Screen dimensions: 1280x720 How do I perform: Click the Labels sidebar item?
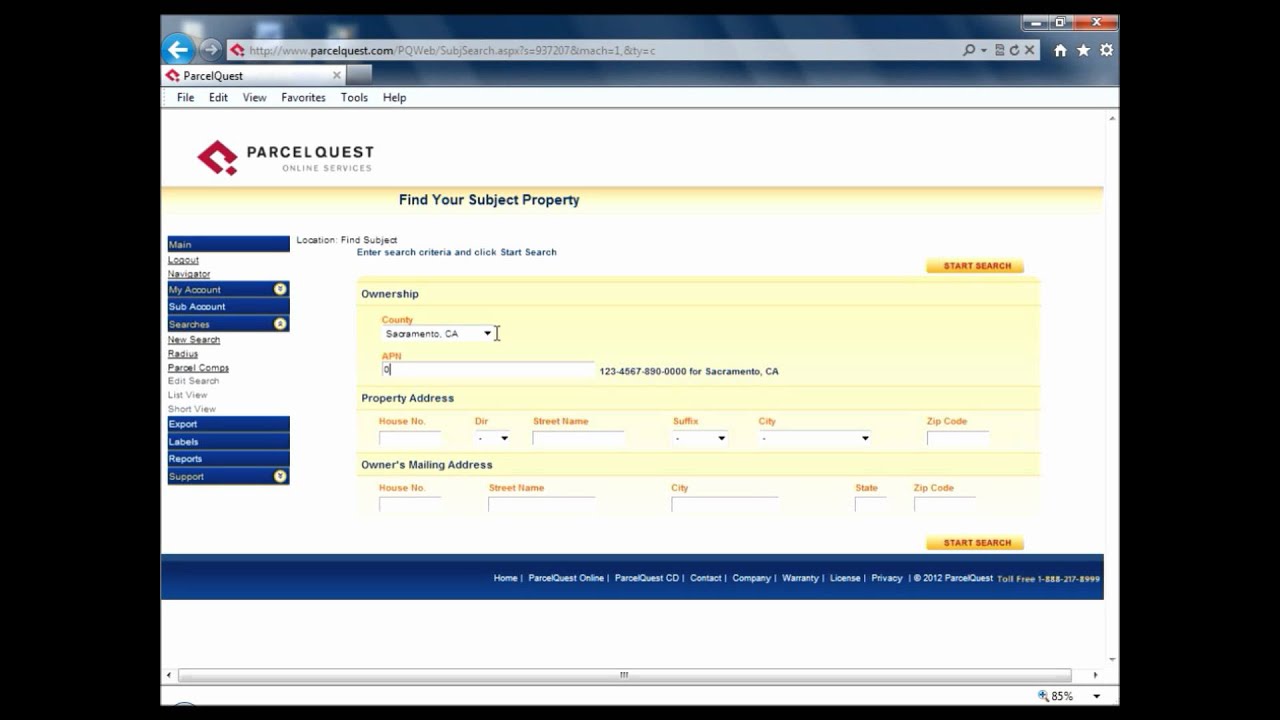click(x=228, y=441)
